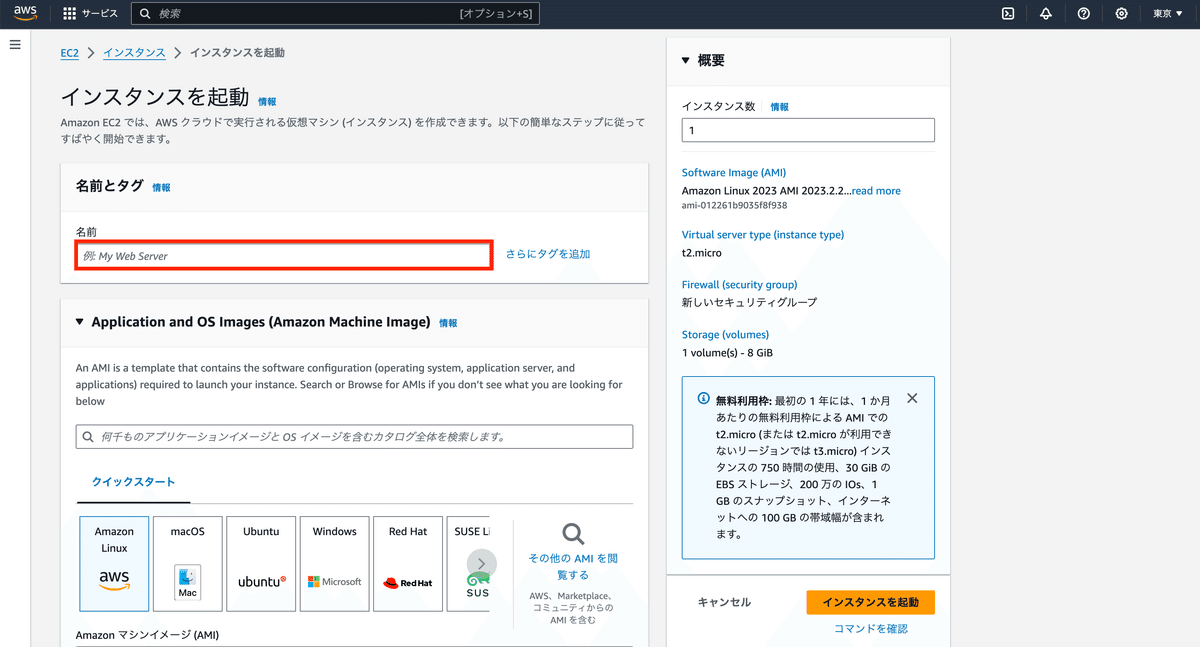Select the クイックスタート tab
The width and height of the screenshot is (1200, 647).
click(134, 482)
